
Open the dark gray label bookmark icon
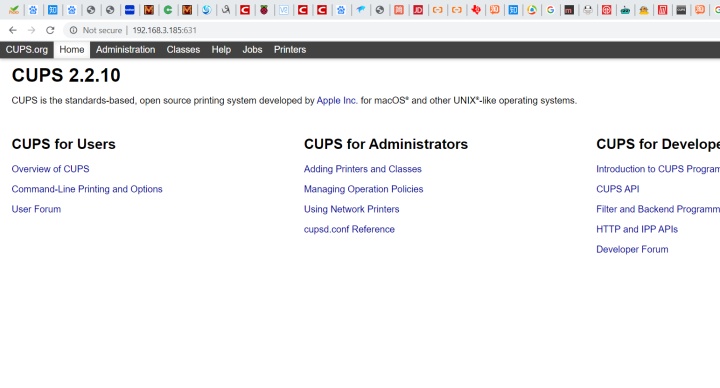(x=681, y=10)
